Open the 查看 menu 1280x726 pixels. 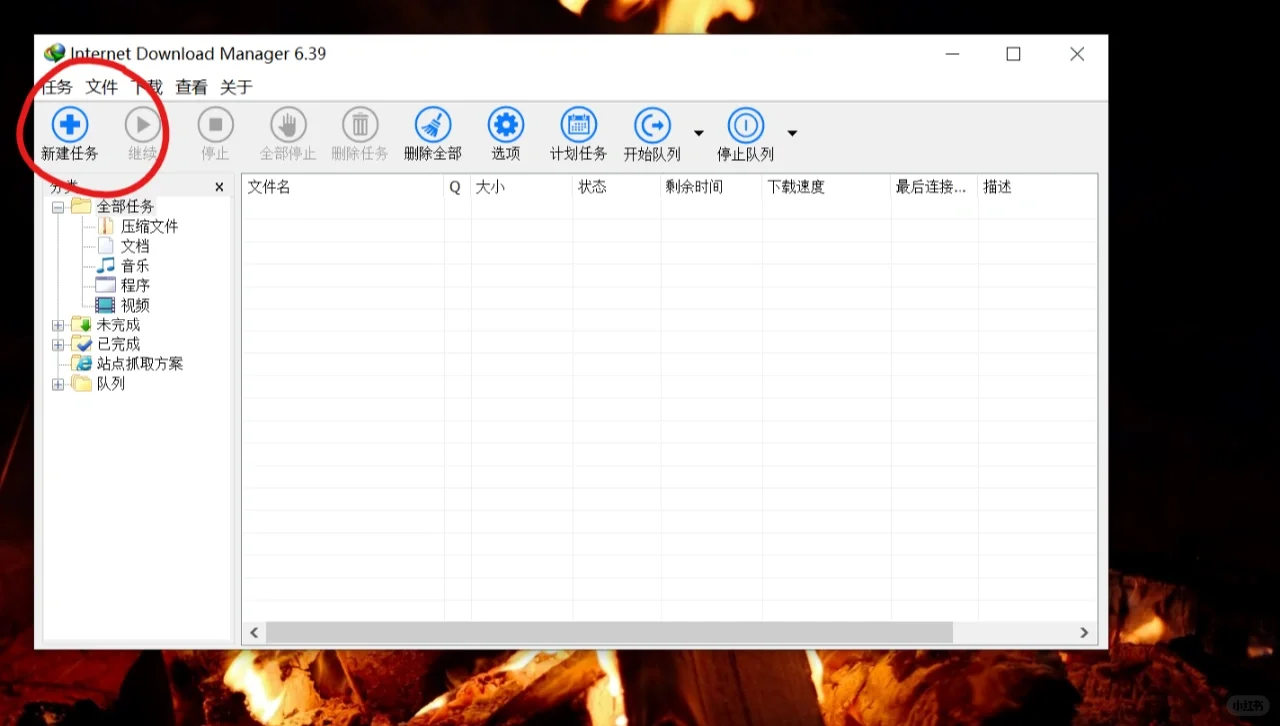(x=190, y=87)
